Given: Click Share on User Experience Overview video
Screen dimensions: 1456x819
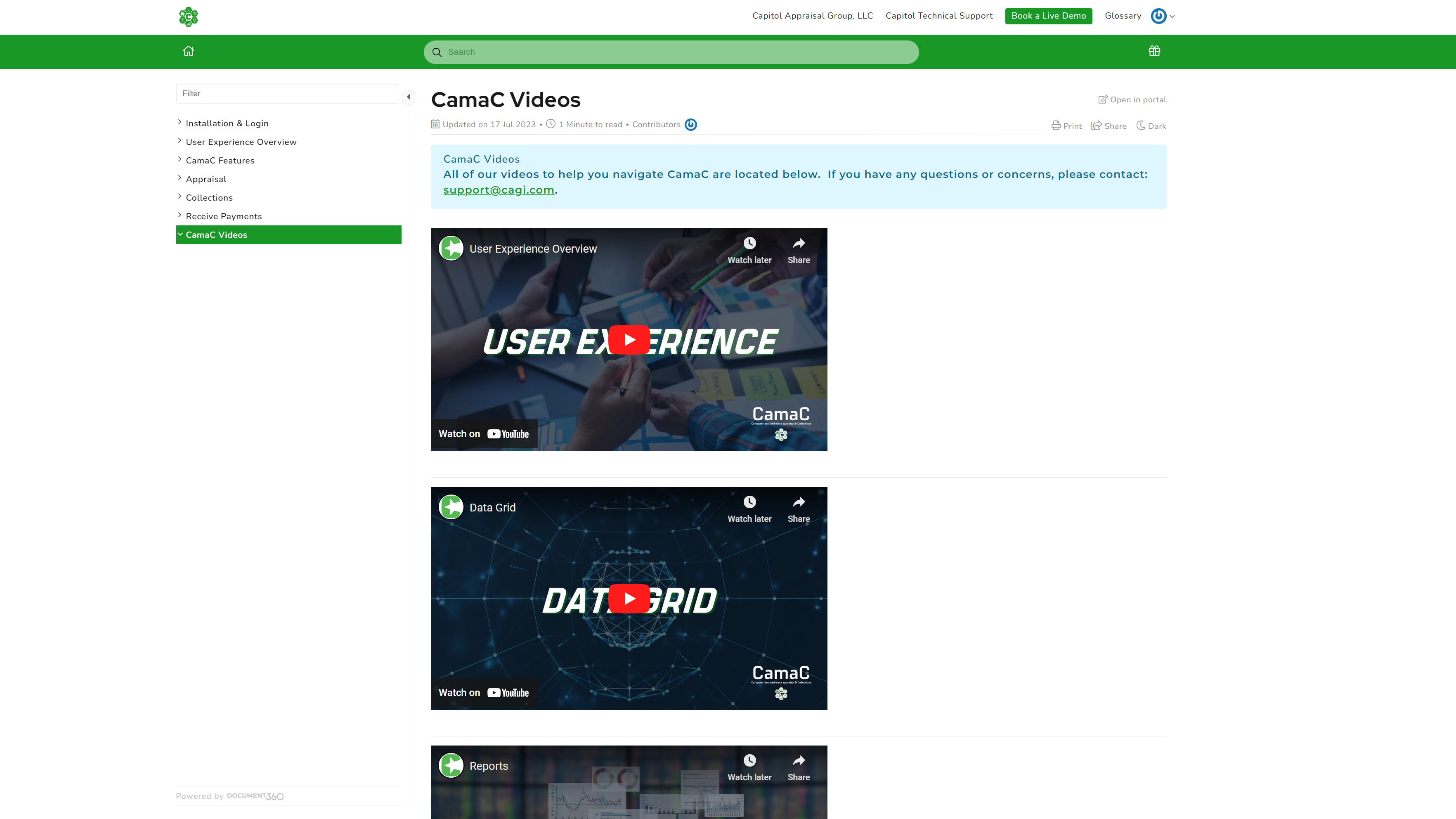Looking at the screenshot, I should (799, 251).
